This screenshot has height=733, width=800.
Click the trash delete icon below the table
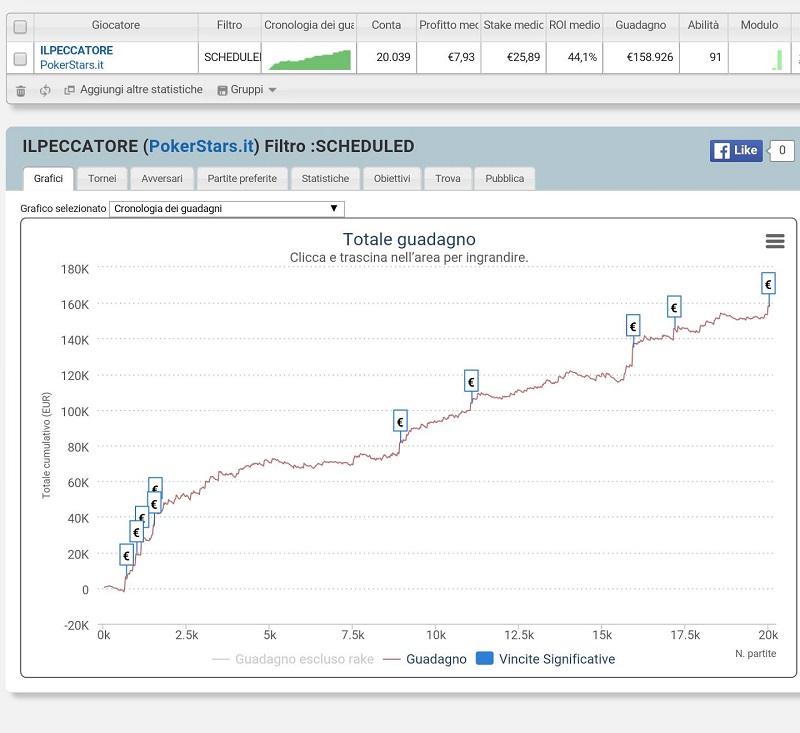[20, 91]
